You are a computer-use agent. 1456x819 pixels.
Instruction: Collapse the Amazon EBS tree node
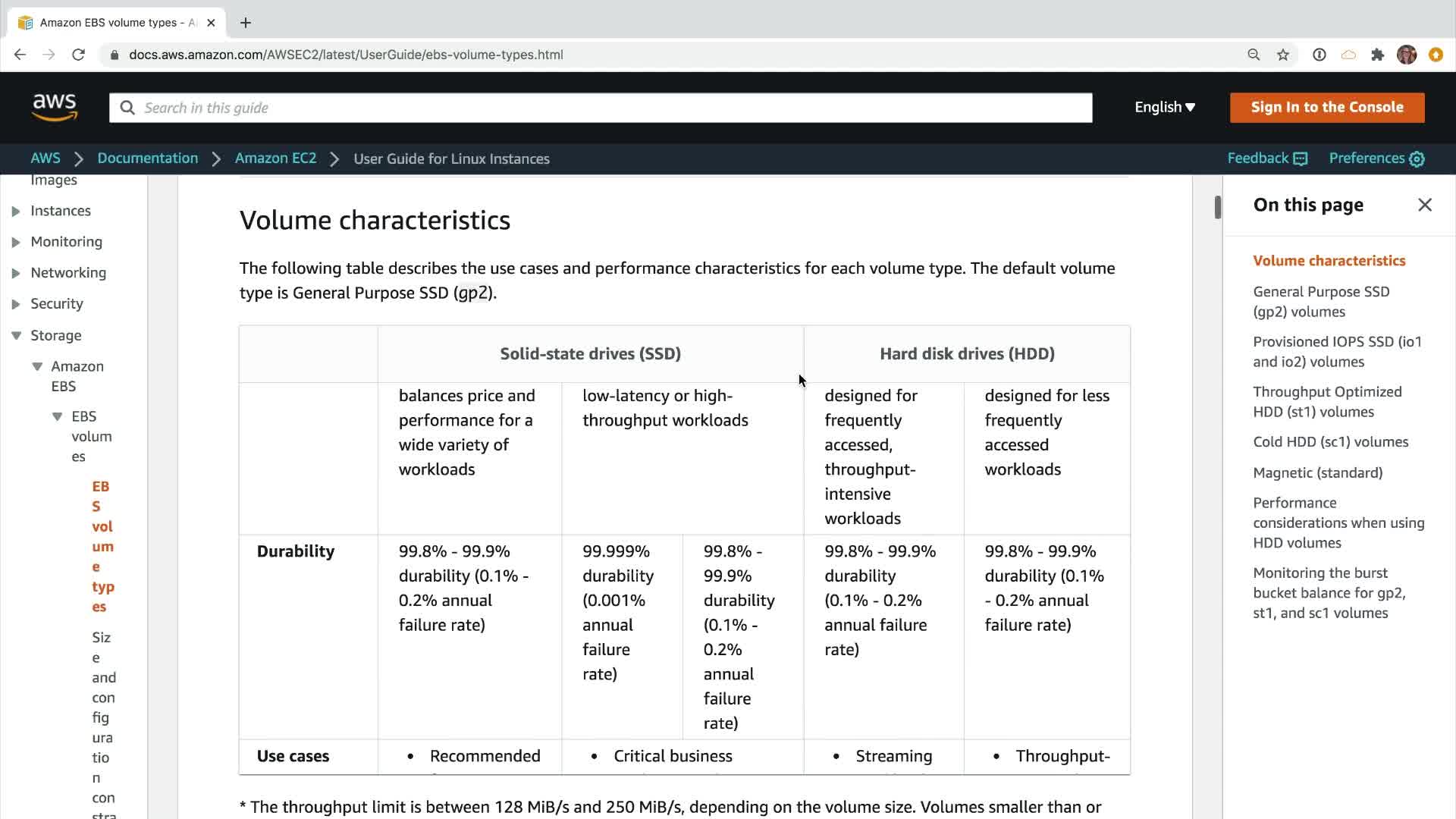pyautogui.click(x=37, y=366)
